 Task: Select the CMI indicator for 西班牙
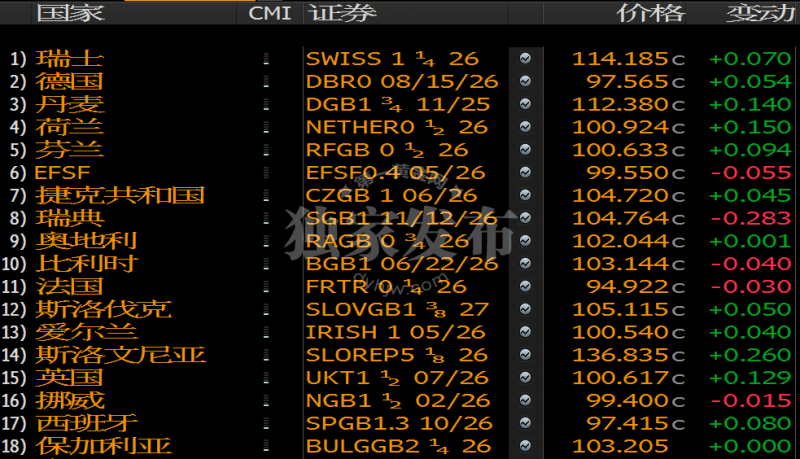(x=265, y=424)
